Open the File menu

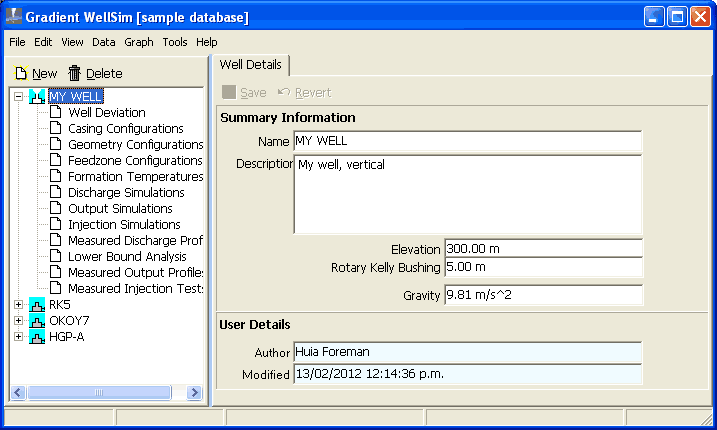[x=17, y=42]
